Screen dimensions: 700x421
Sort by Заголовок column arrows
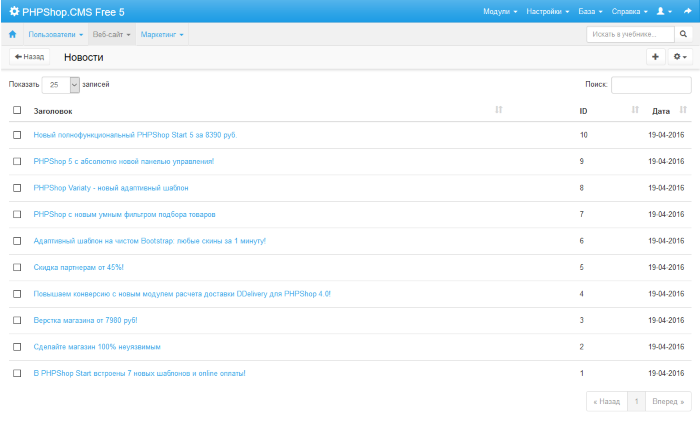pyautogui.click(x=499, y=110)
